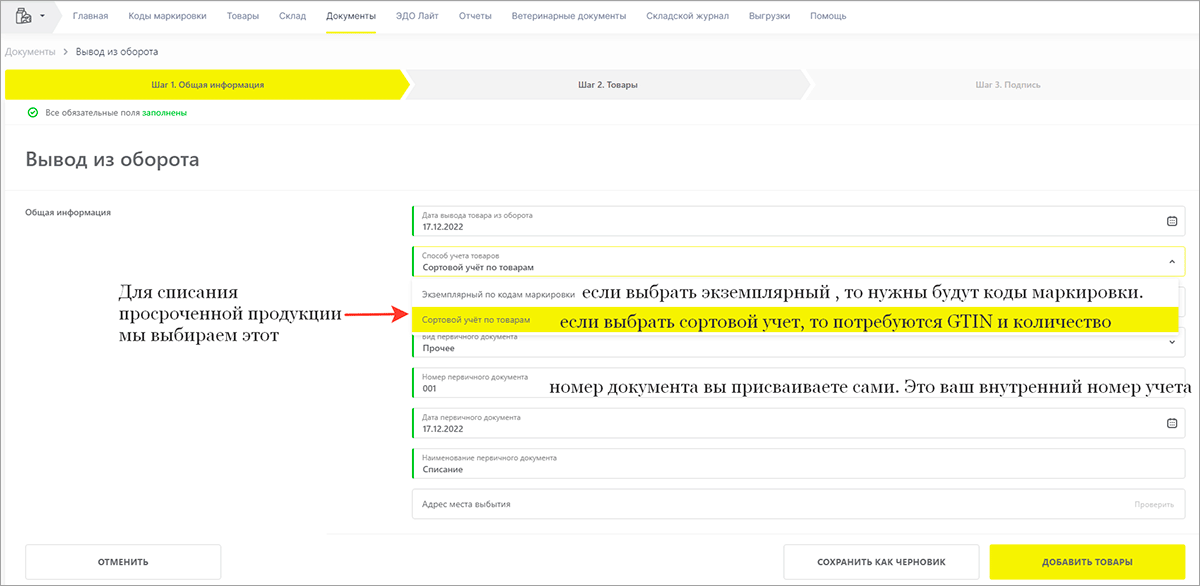
Task: Go to the Шаг 3. Подпись step
Action: pos(1007,85)
